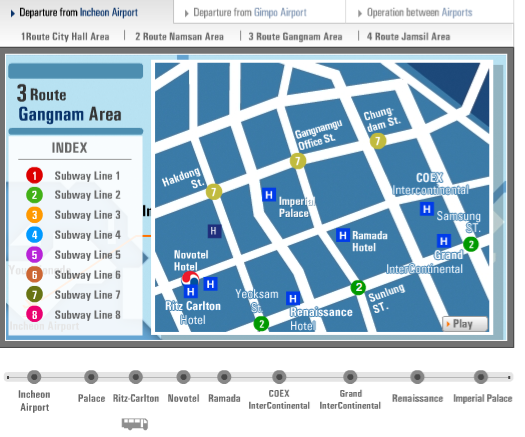Click the Korean taegeuk flag marker
Image resolution: width=525 pixels, height=437 pixels.
[190, 279]
